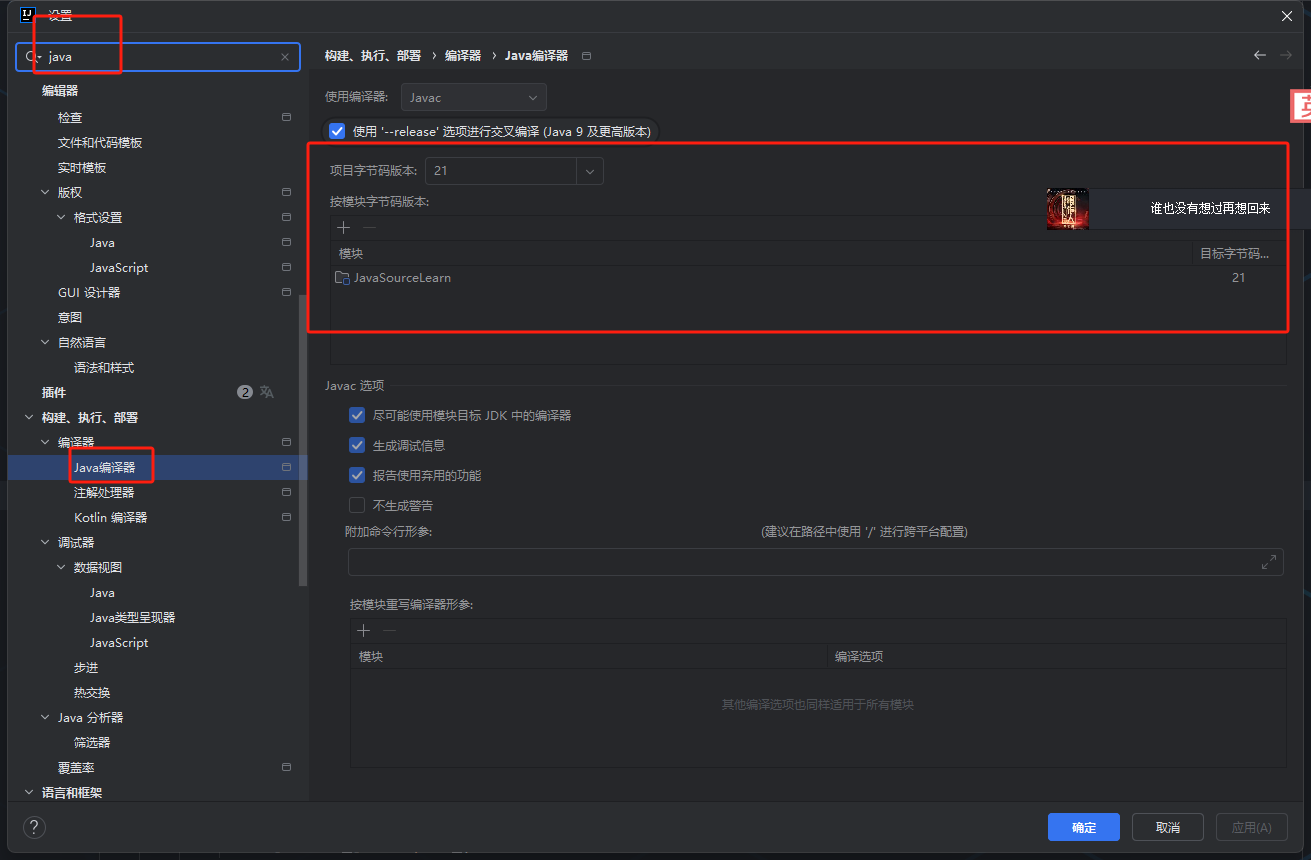Screen dimensions: 1311x860
Task: Expand the 语言和框架 tree node
Action: click(29, 792)
